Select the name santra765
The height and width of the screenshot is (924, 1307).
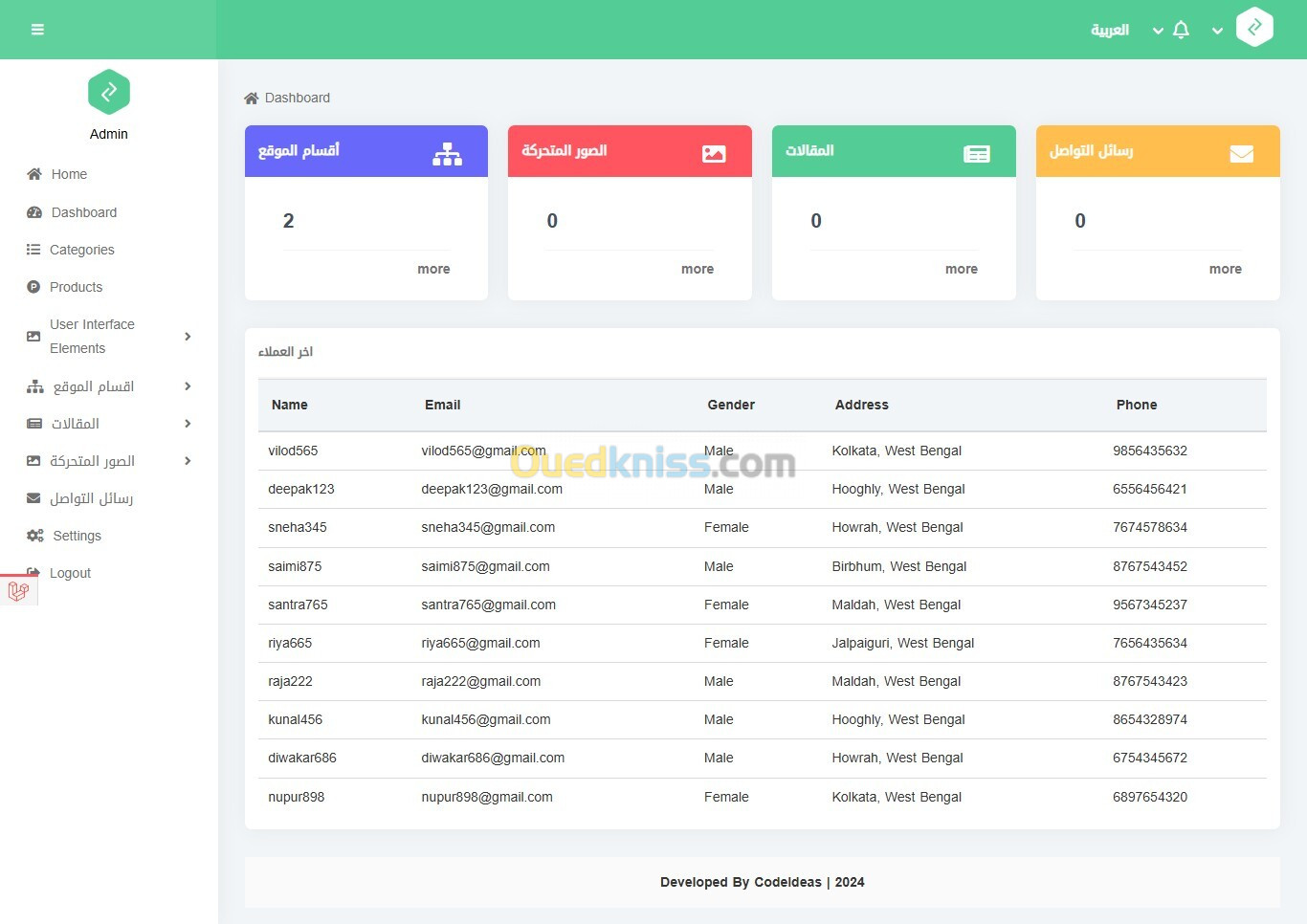pos(298,605)
